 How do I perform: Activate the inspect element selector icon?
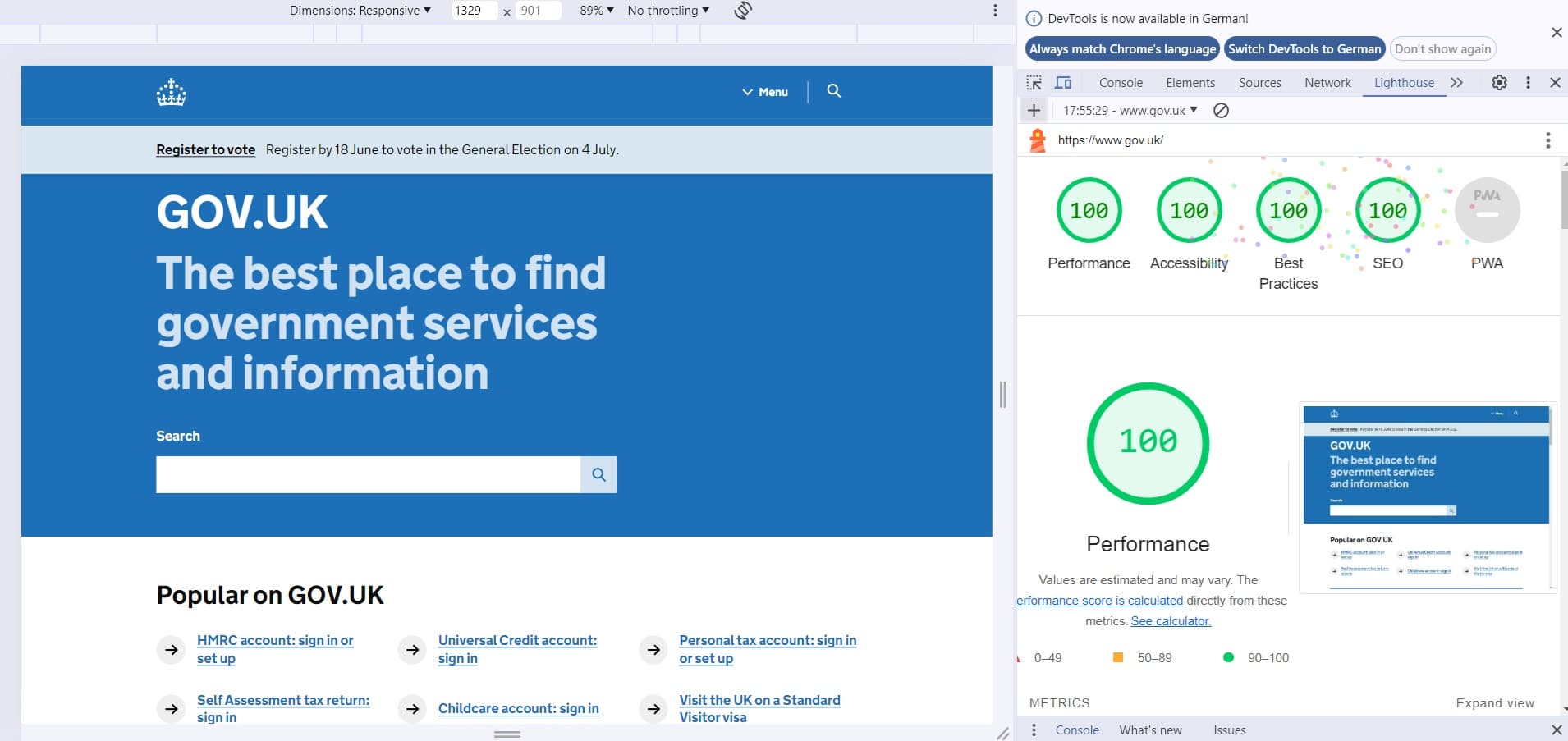[1034, 83]
